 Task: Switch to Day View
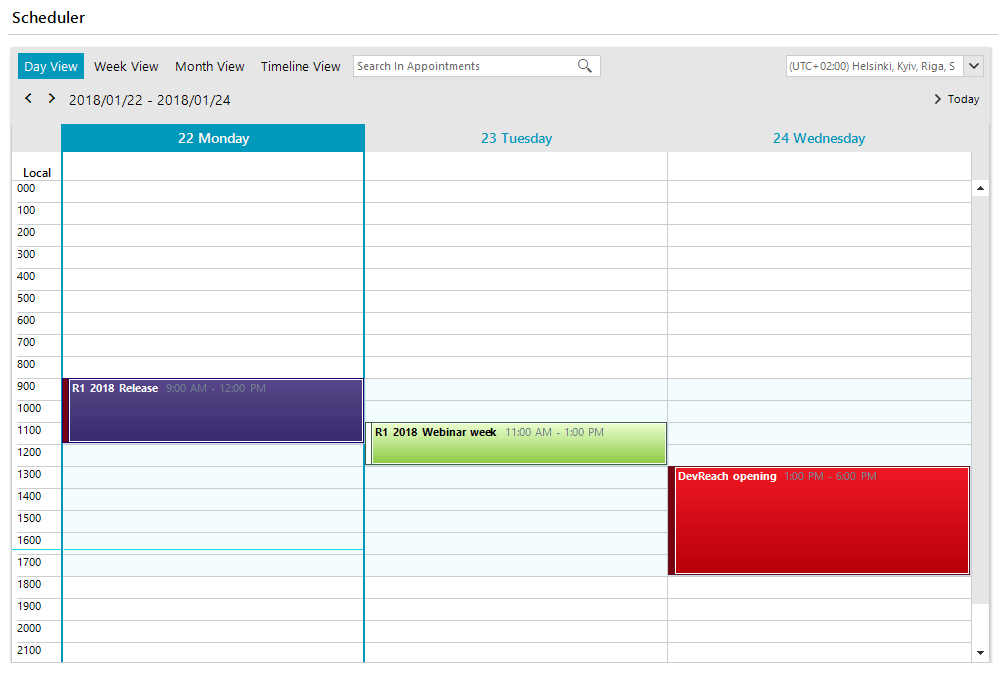[51, 66]
